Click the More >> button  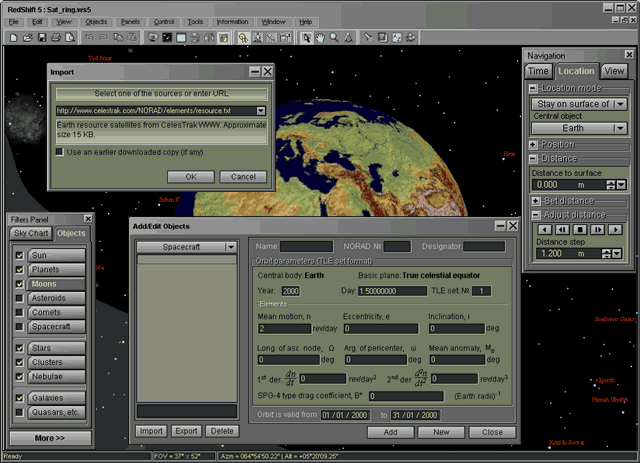49,438
